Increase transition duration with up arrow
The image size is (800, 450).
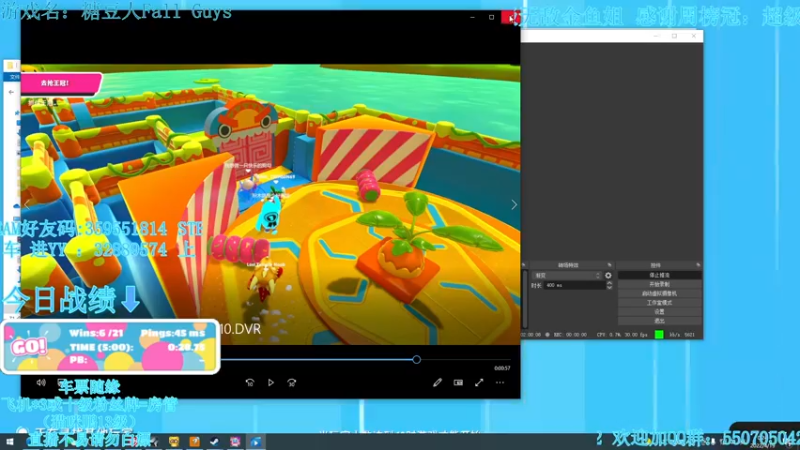click(609, 283)
